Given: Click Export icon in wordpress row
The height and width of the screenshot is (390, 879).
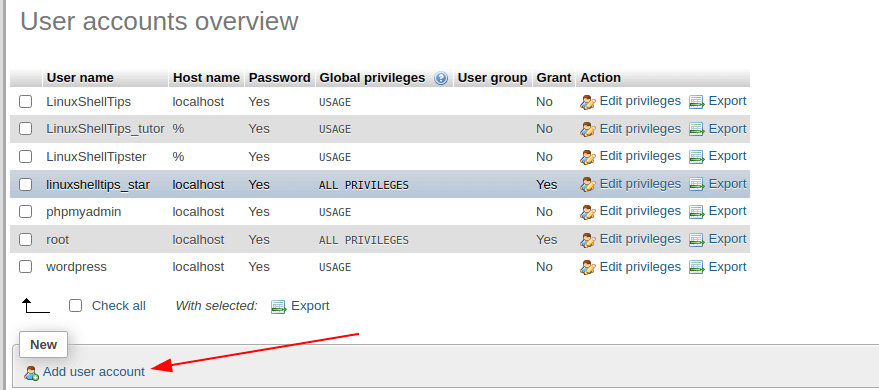Looking at the screenshot, I should (x=696, y=267).
